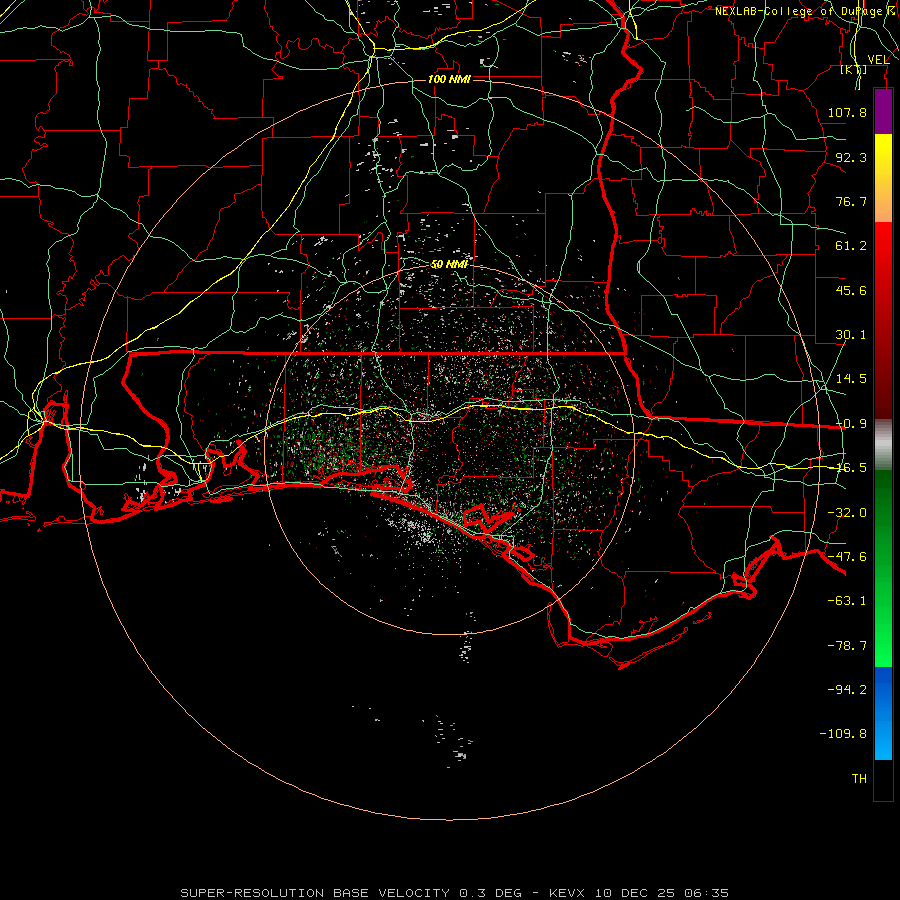Select the -0.9 velocity scale value
The image size is (900, 900).
(x=851, y=424)
